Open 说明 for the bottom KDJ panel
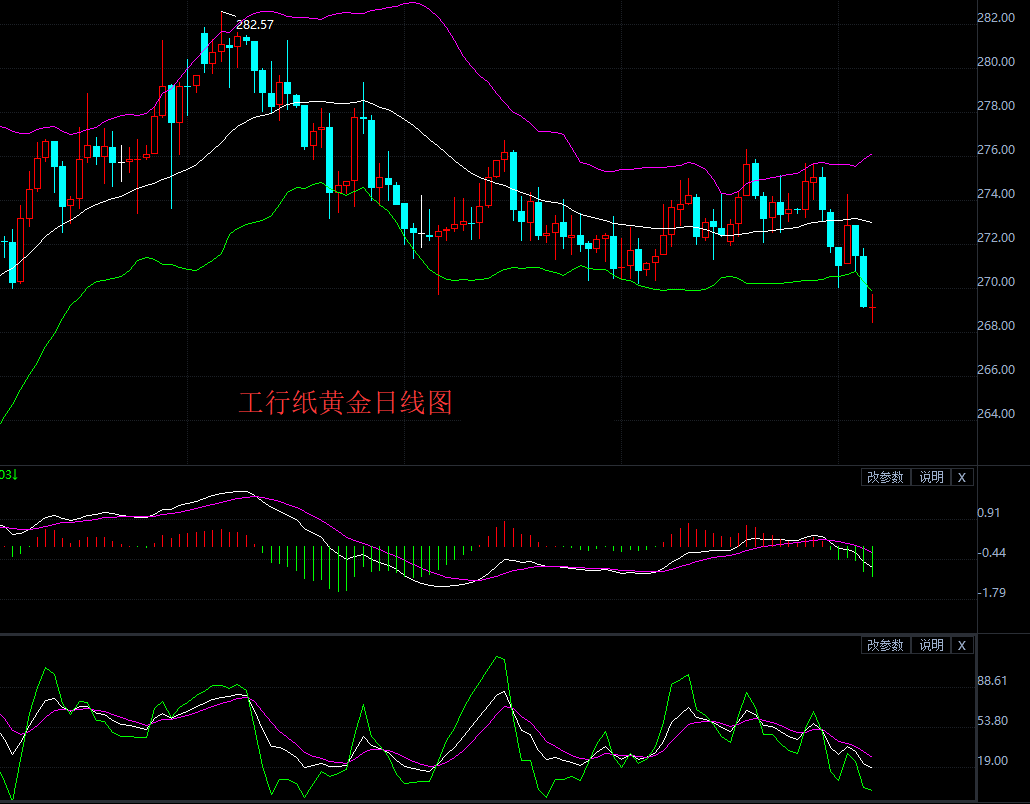Viewport: 1030px width, 804px height. [x=931, y=646]
